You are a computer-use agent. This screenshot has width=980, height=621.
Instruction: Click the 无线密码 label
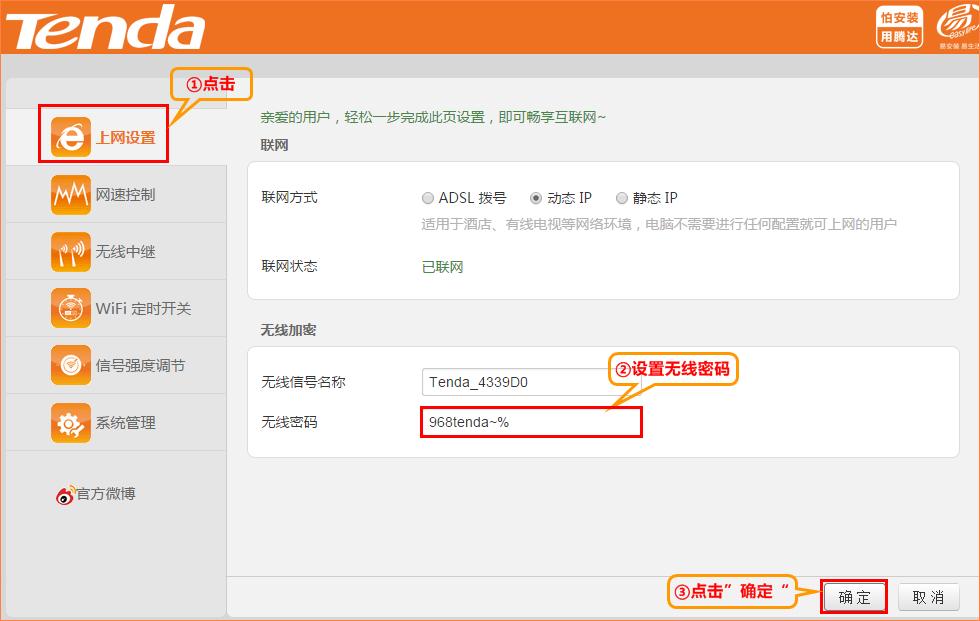point(289,422)
